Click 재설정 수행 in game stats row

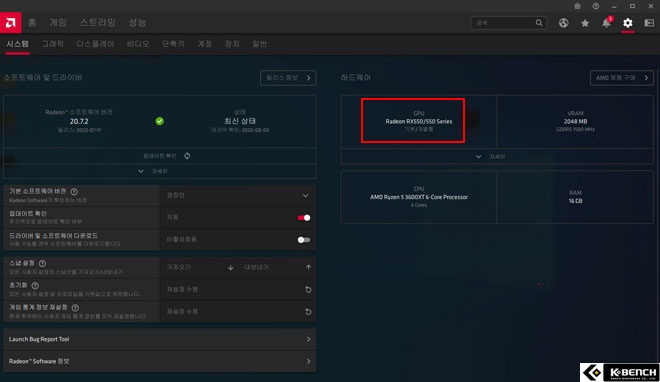182,312
